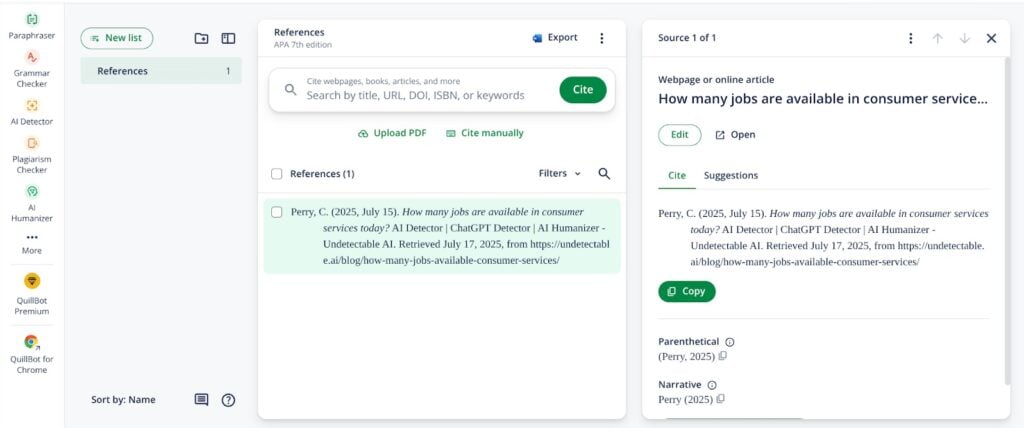Switch to the Cite tab
This screenshot has height=428, width=1024.
(677, 175)
